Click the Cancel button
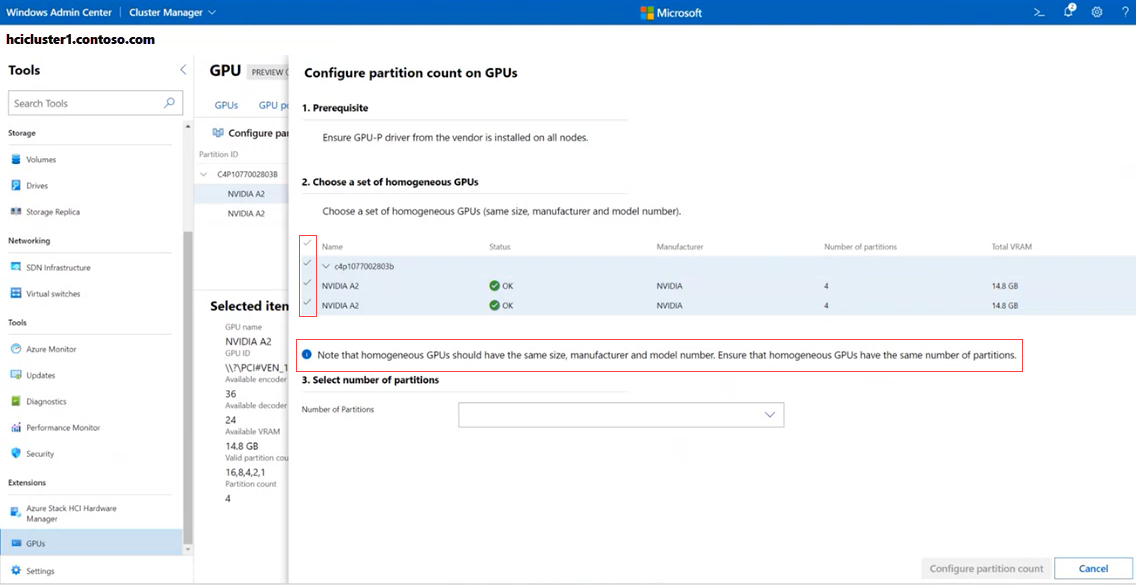The image size is (1136, 585). (1093, 567)
